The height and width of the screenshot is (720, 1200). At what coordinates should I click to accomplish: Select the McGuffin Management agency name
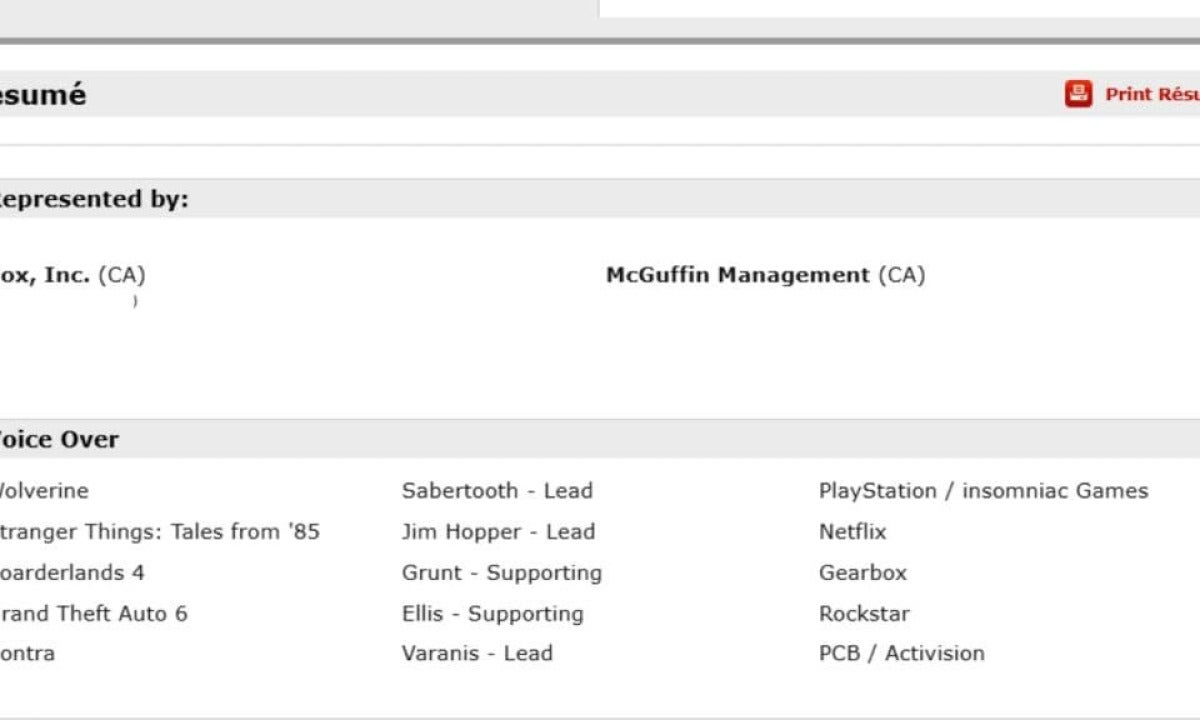tap(738, 275)
